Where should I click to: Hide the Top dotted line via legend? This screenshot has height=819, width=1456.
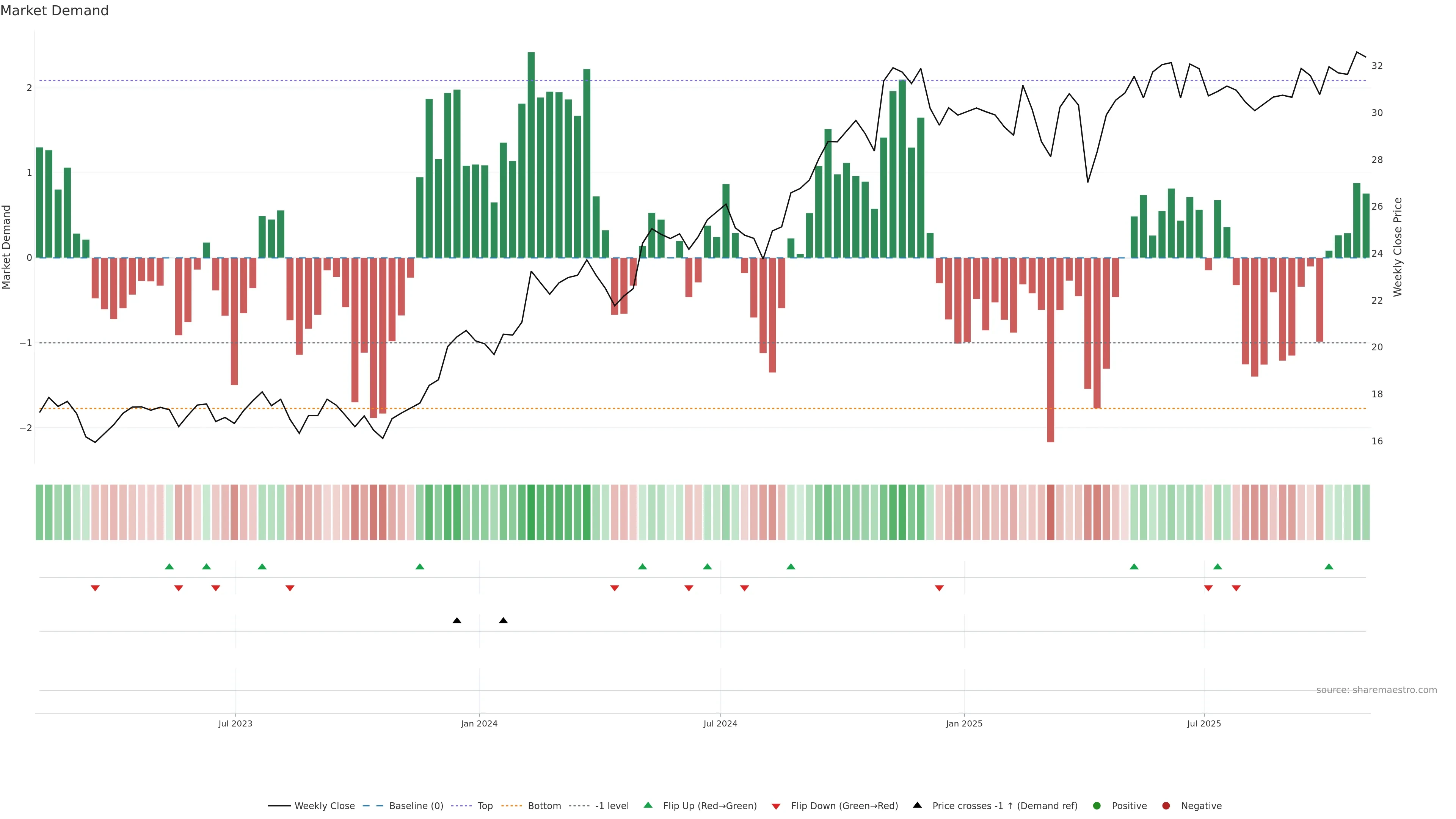pyautogui.click(x=485, y=805)
